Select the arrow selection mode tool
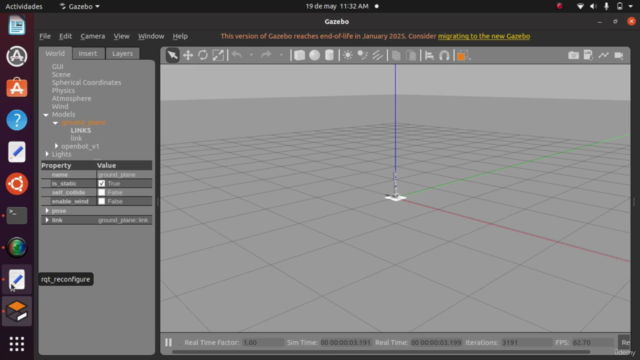Viewport: 640px width, 360px height. click(173, 55)
